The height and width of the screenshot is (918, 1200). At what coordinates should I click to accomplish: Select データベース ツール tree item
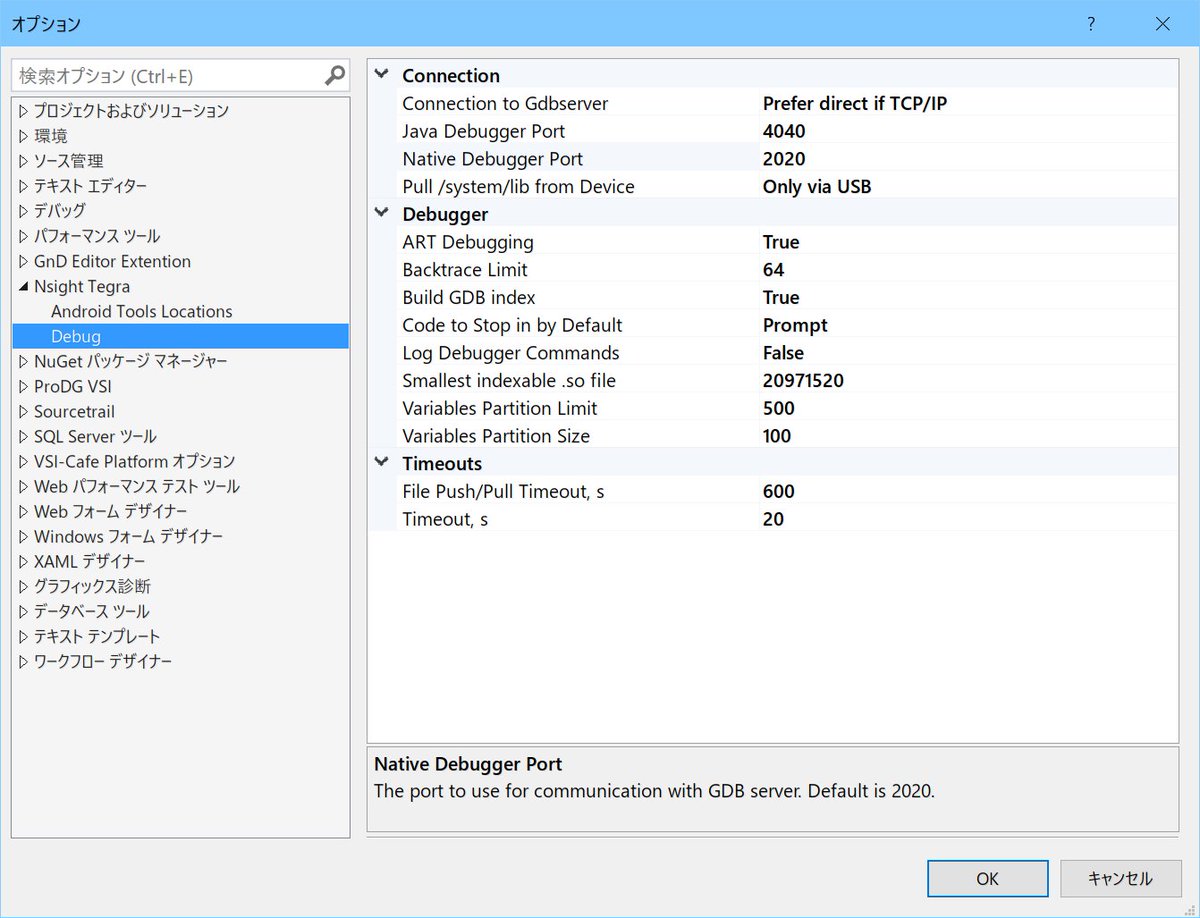[x=91, y=611]
